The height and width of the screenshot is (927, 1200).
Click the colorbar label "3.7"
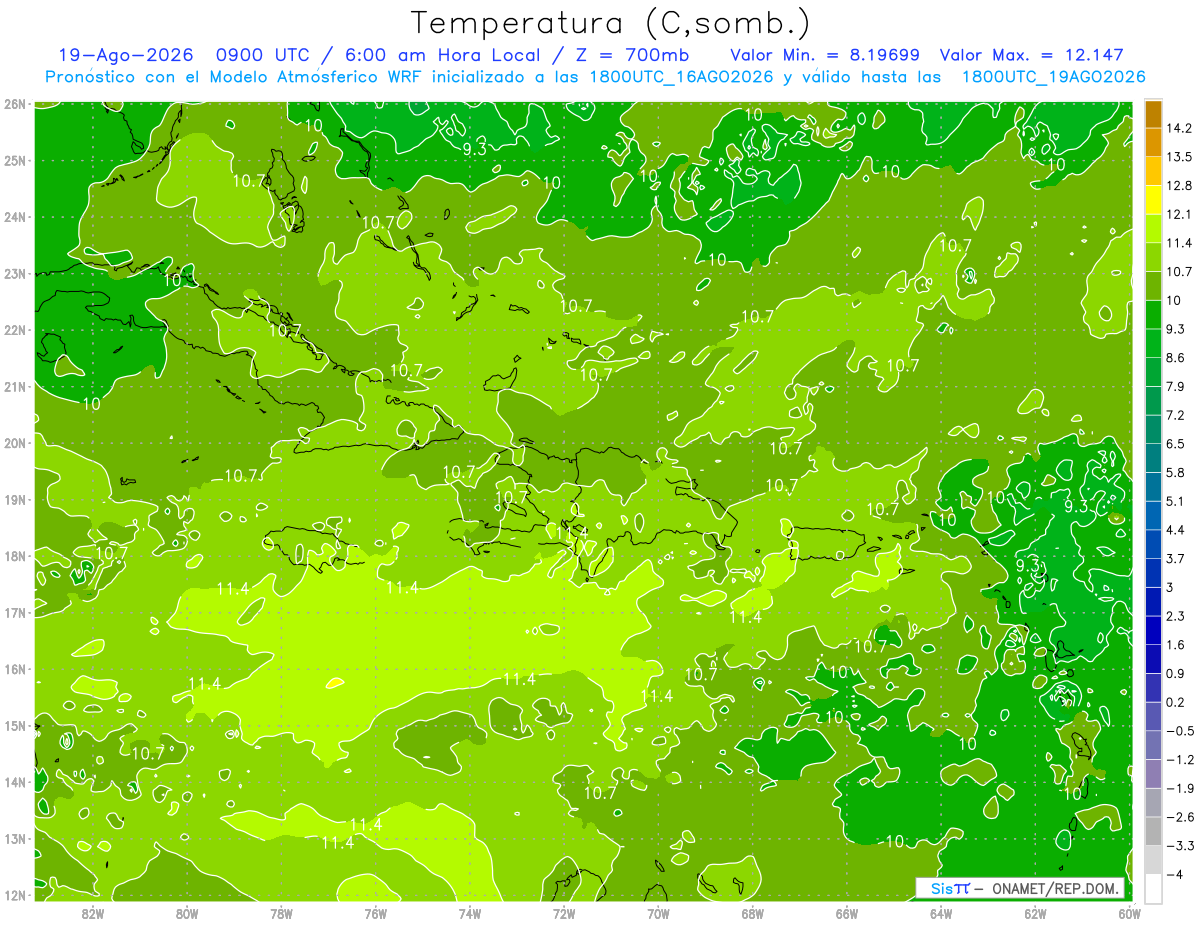tap(1175, 558)
